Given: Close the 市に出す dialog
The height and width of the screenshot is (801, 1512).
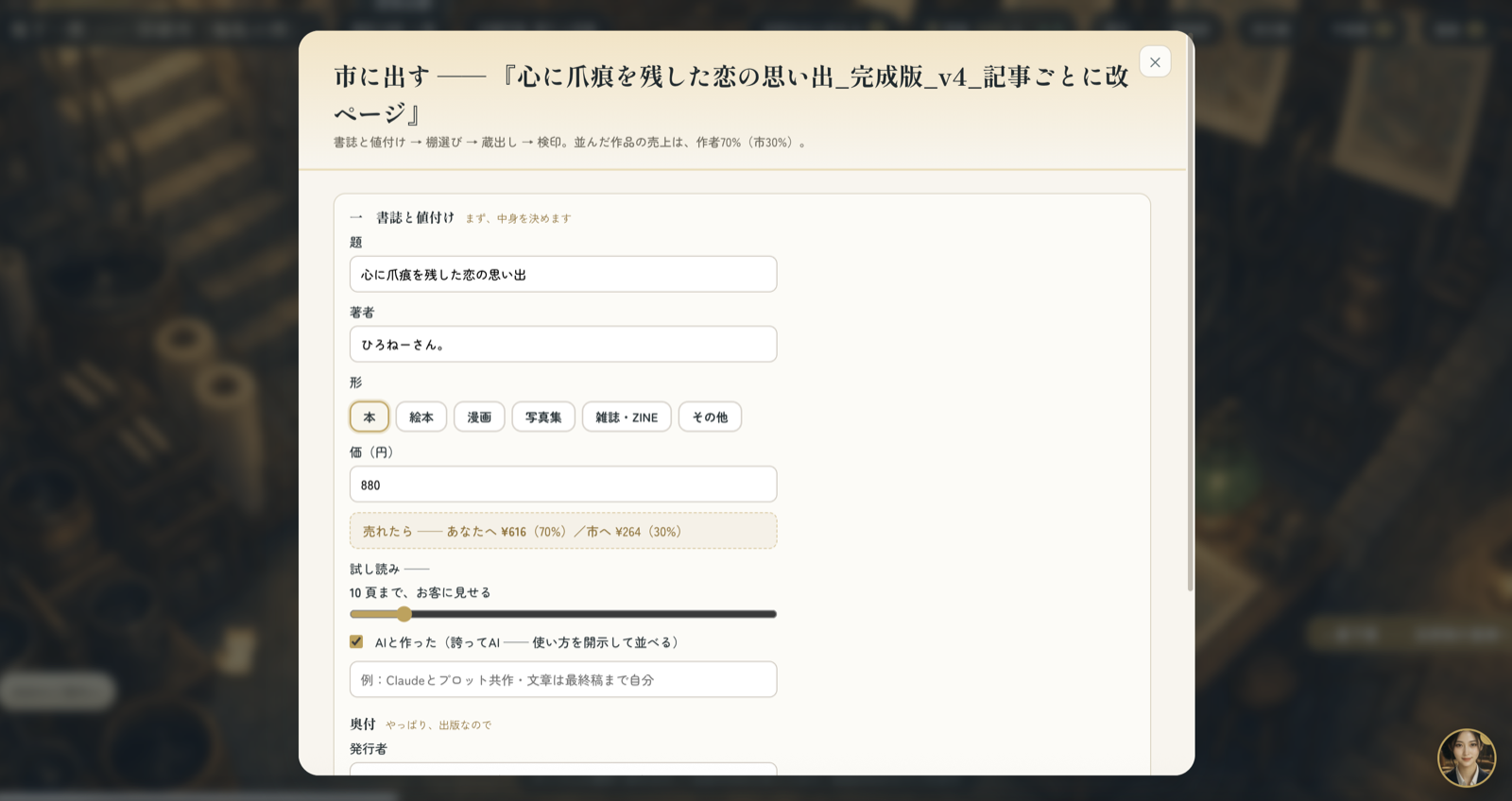Looking at the screenshot, I should (x=1155, y=62).
